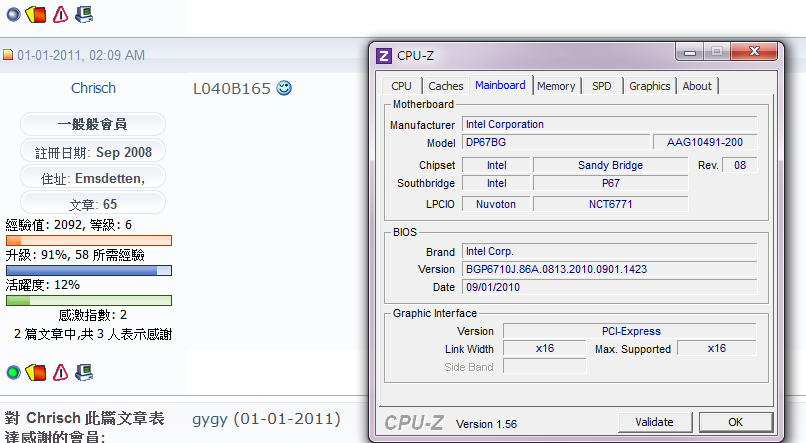The width and height of the screenshot is (806, 443).
Task: Click the OK button in CPU-Z
Action: (x=736, y=422)
